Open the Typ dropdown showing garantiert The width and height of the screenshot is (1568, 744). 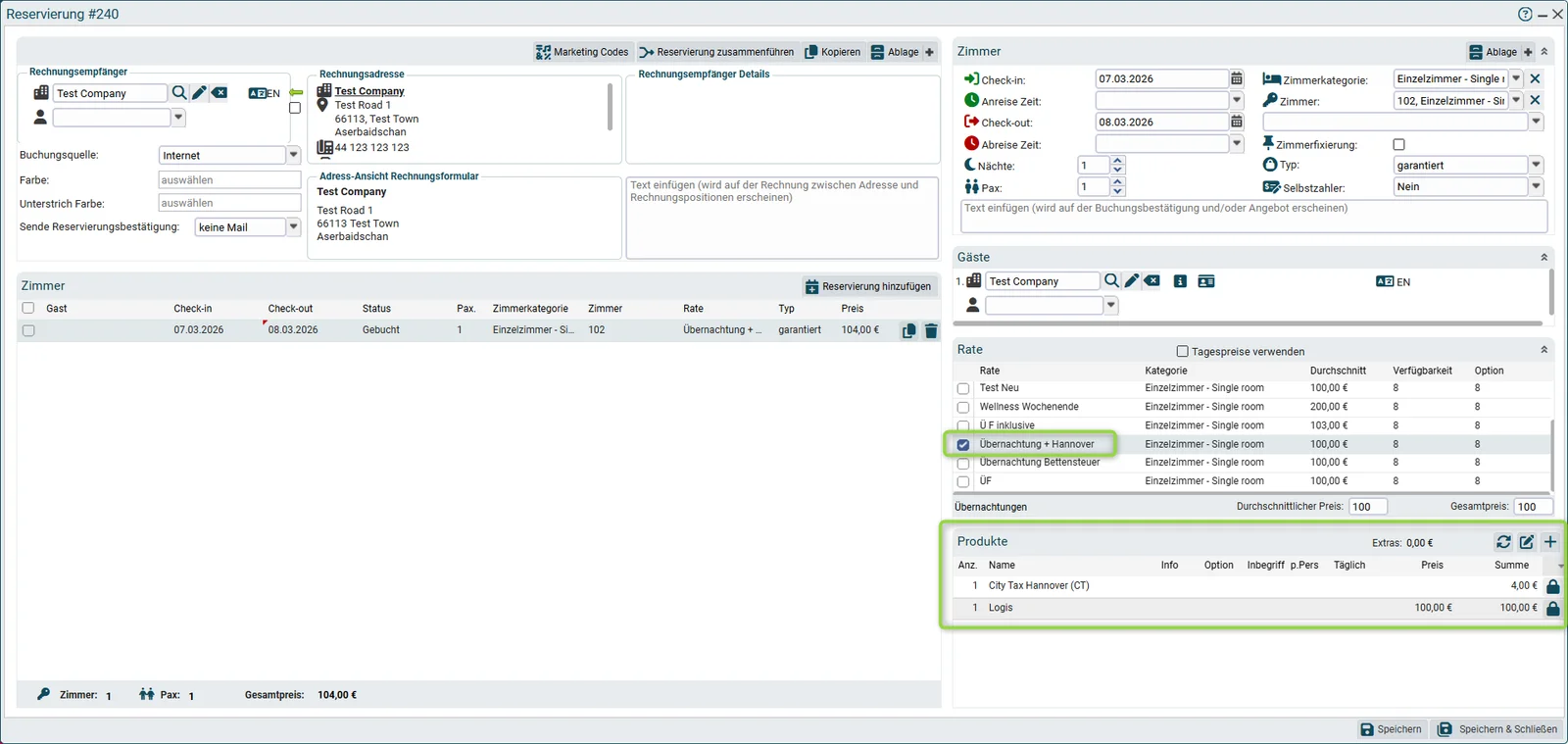1536,165
